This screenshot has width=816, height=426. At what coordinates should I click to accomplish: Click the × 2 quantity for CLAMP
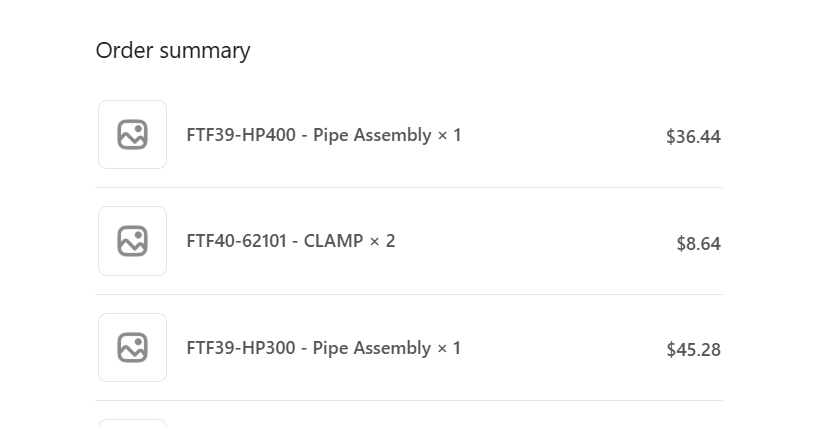382,241
